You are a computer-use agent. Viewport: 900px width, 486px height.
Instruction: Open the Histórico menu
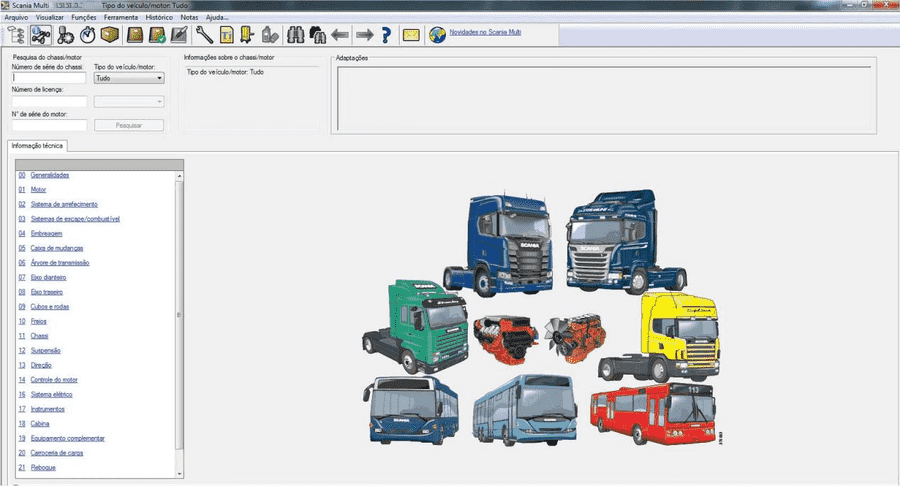tap(159, 18)
